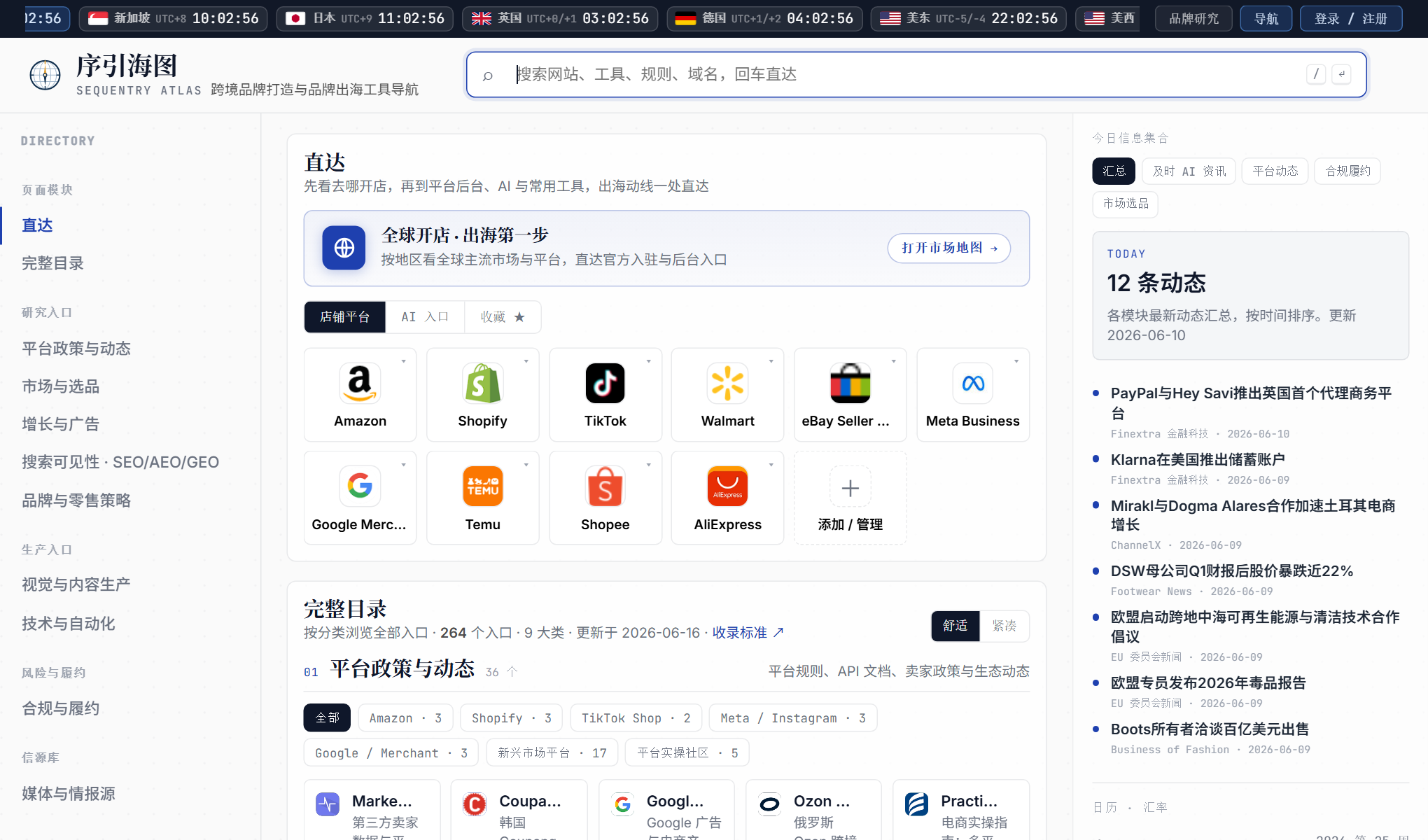Open the Marke... card icon
The height and width of the screenshot is (840, 1428).
[328, 804]
